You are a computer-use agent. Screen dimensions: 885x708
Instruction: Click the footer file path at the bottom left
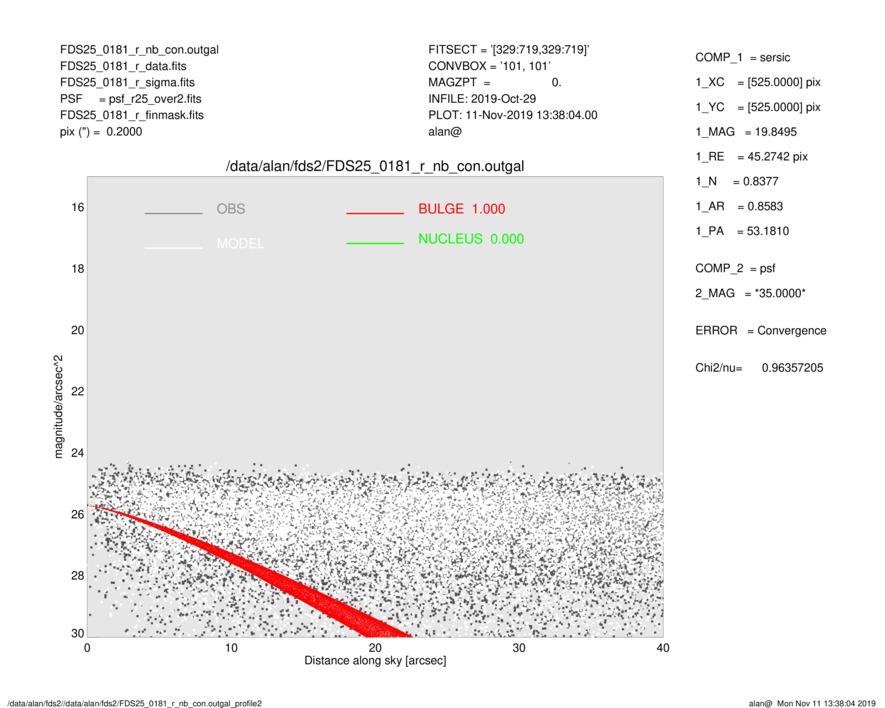pos(134,703)
